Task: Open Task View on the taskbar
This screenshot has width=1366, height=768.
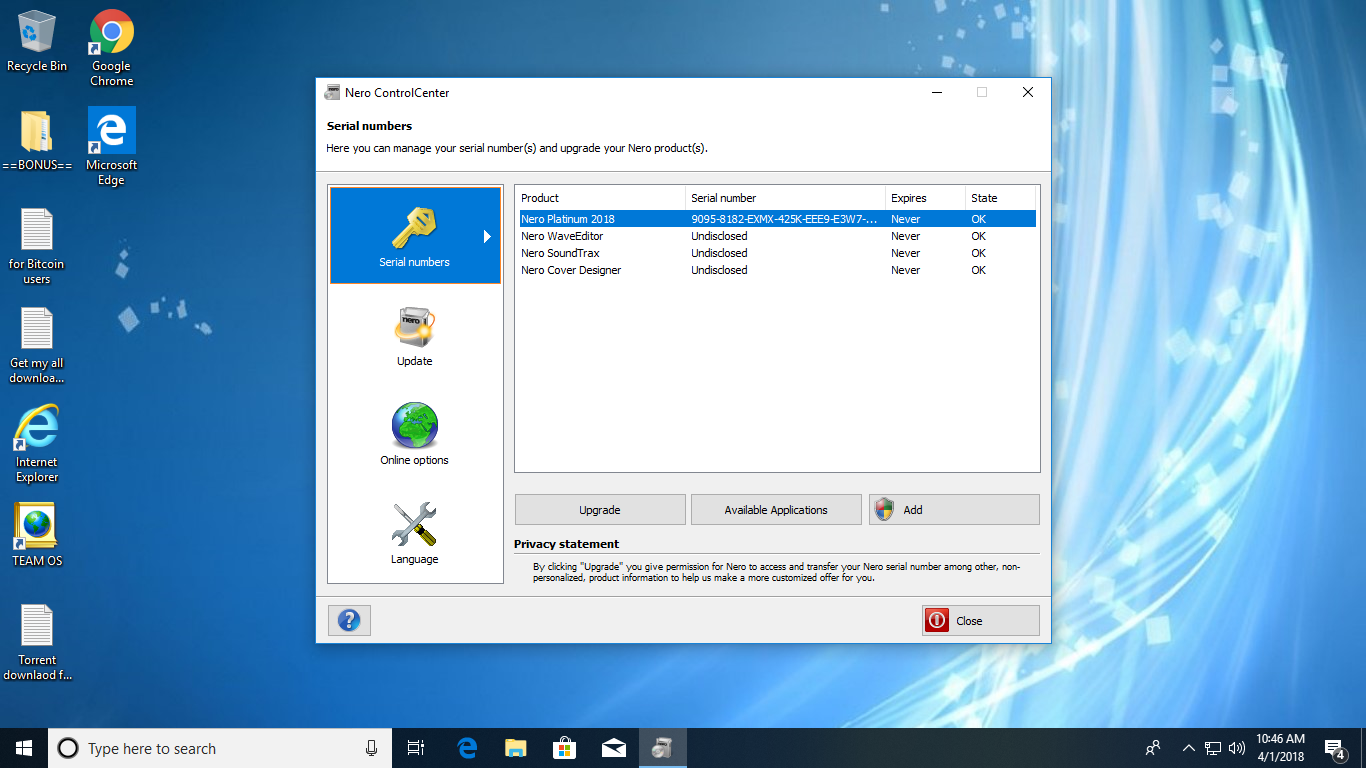Action: 416,748
